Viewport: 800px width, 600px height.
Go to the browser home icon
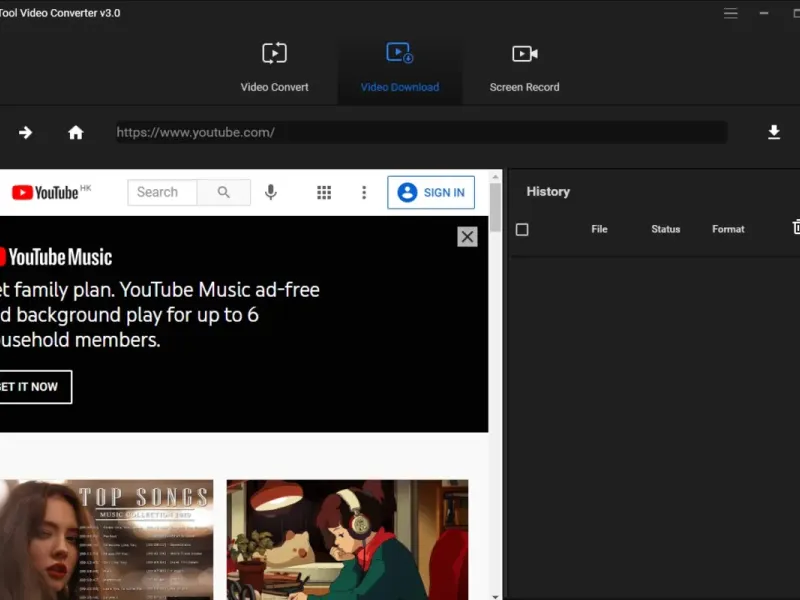coord(75,133)
